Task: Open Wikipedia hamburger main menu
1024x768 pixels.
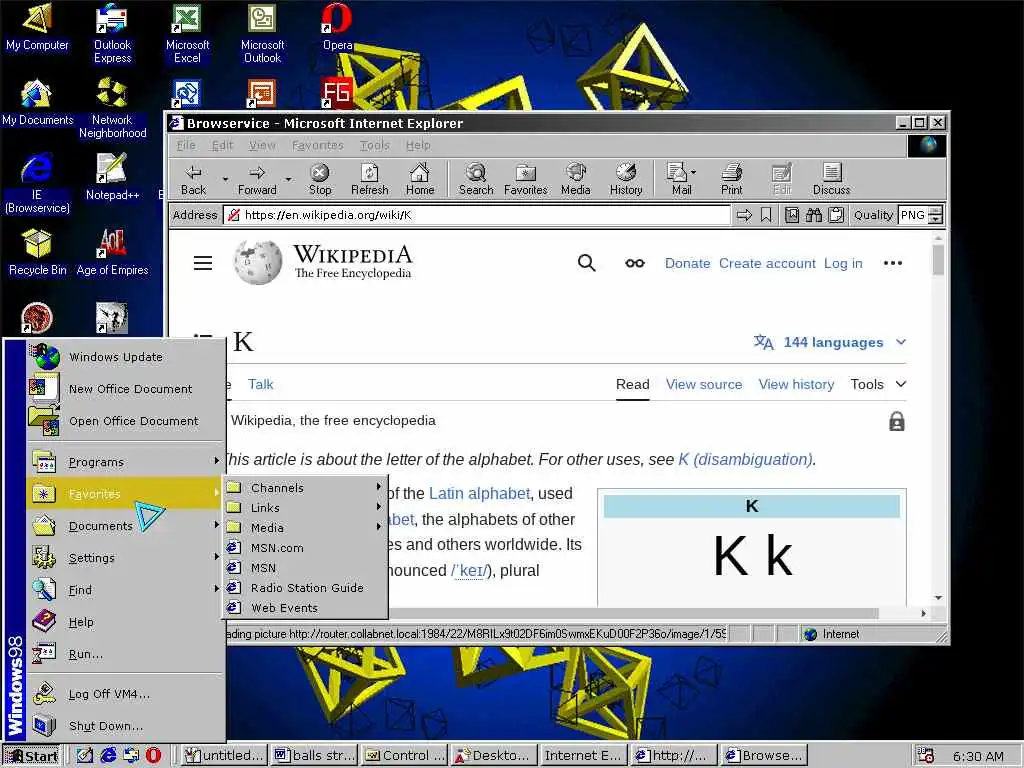Action: tap(203, 263)
